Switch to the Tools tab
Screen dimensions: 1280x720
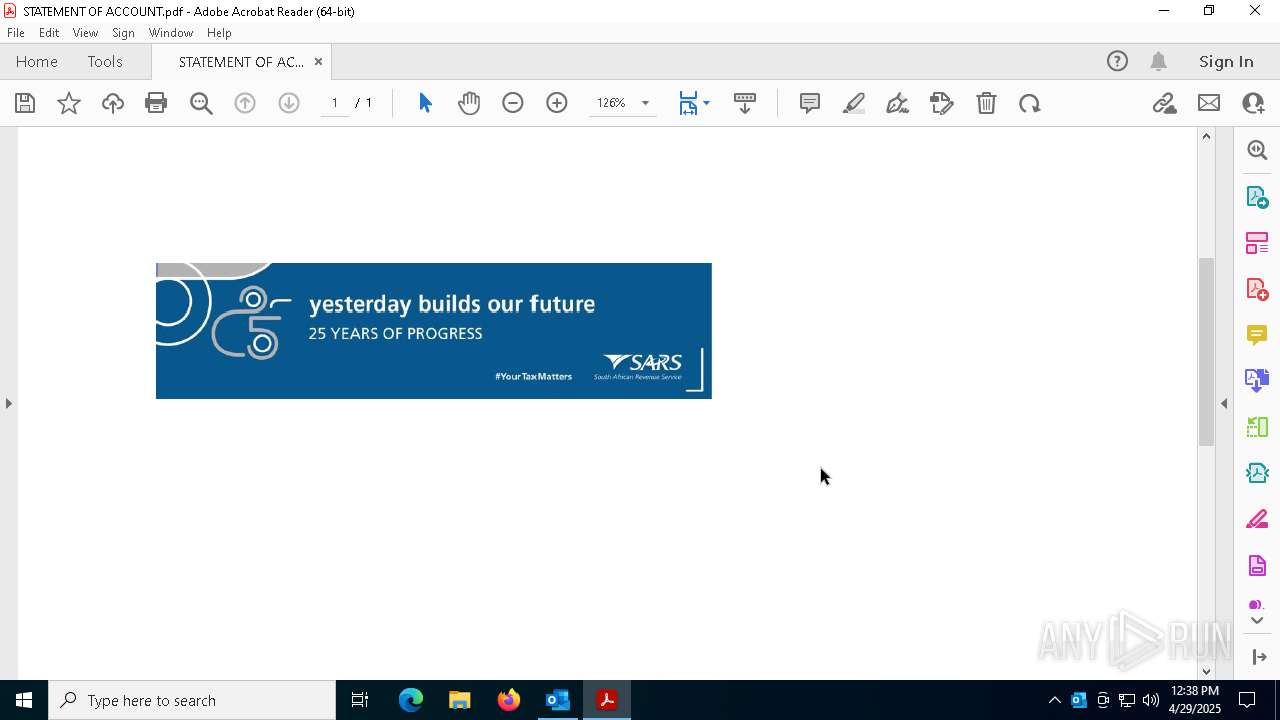click(x=105, y=62)
